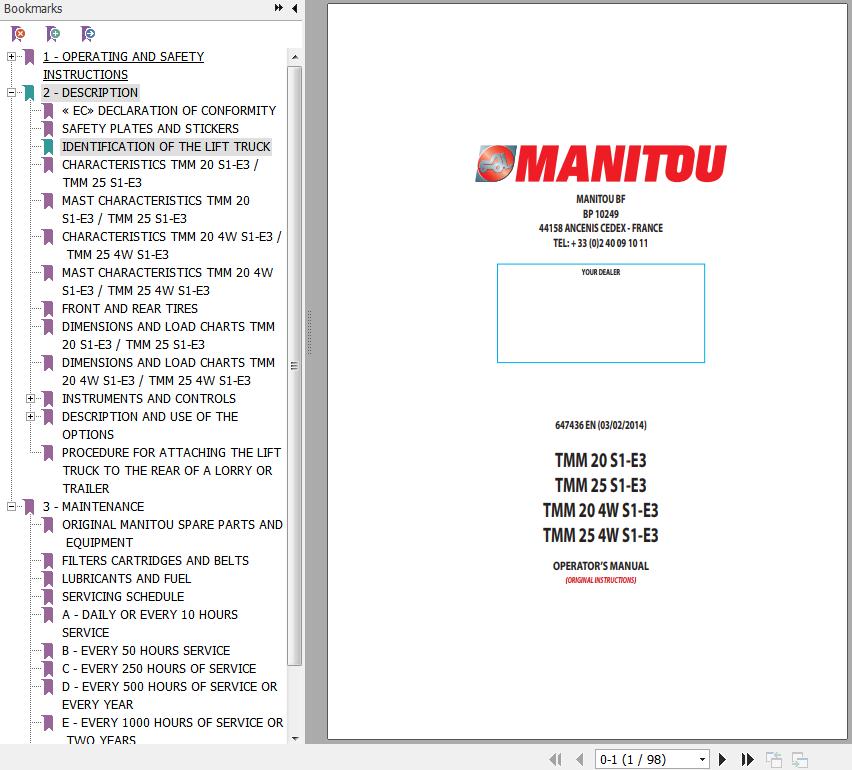Click the delete bookmark icon

click(18, 34)
